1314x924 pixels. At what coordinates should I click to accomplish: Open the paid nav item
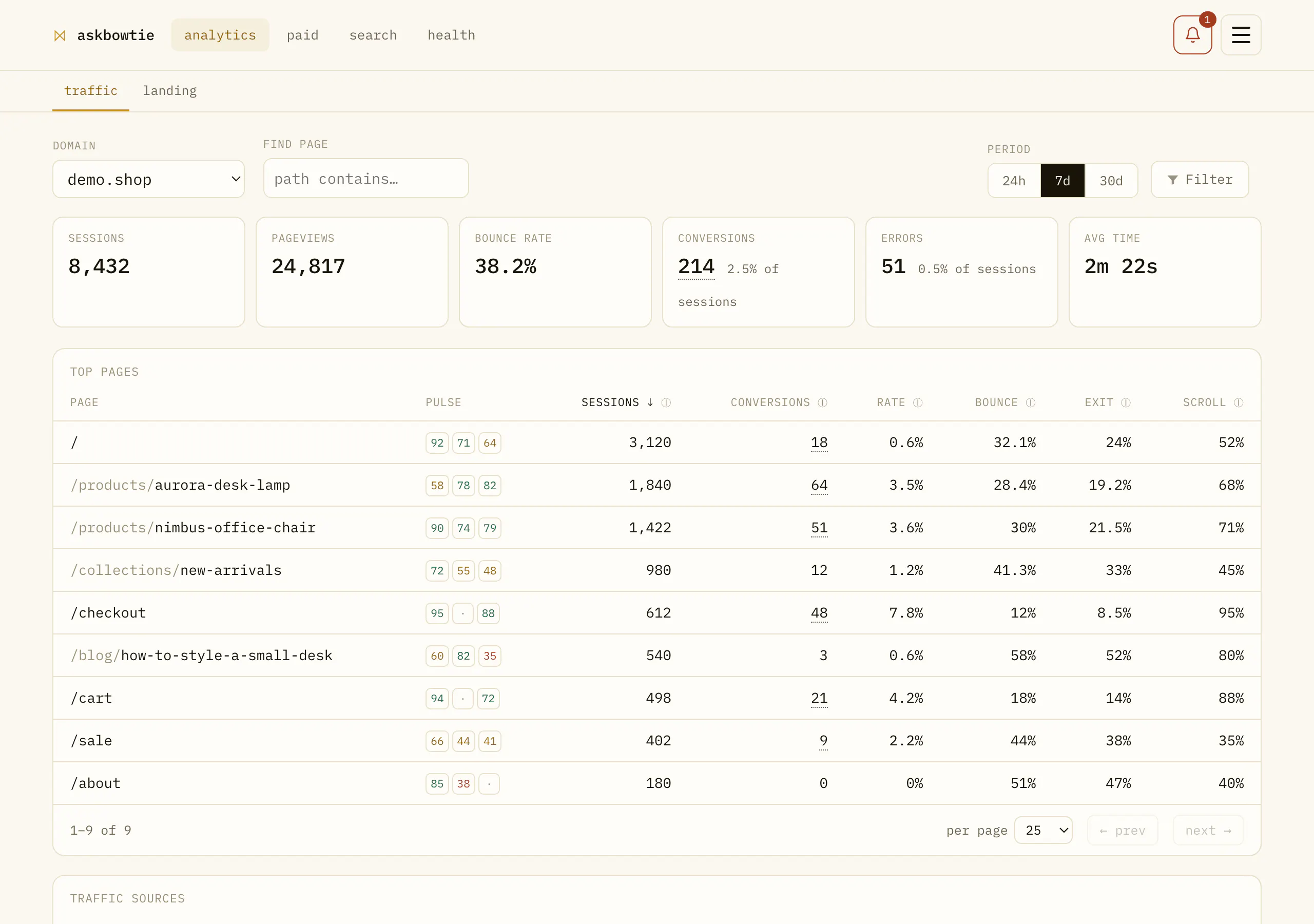[302, 35]
